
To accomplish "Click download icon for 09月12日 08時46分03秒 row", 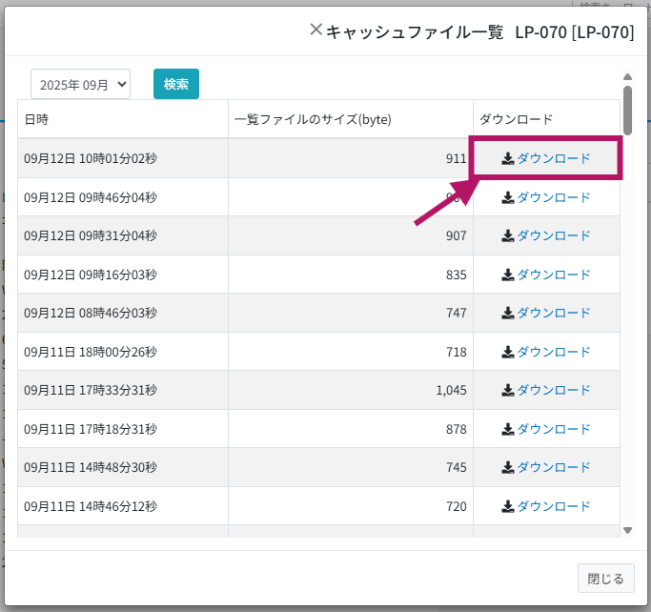I will pos(508,313).
